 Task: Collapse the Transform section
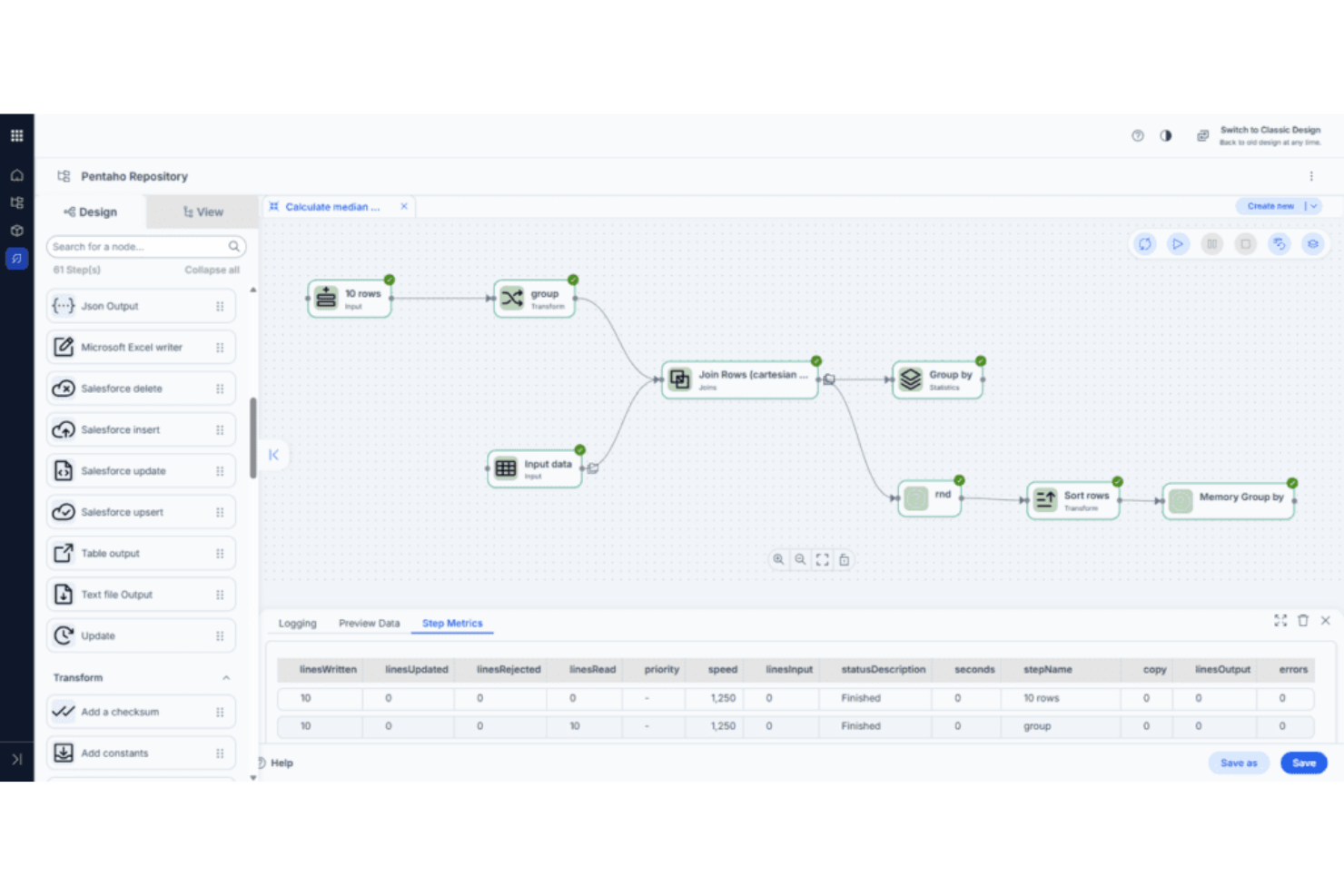[226, 677]
